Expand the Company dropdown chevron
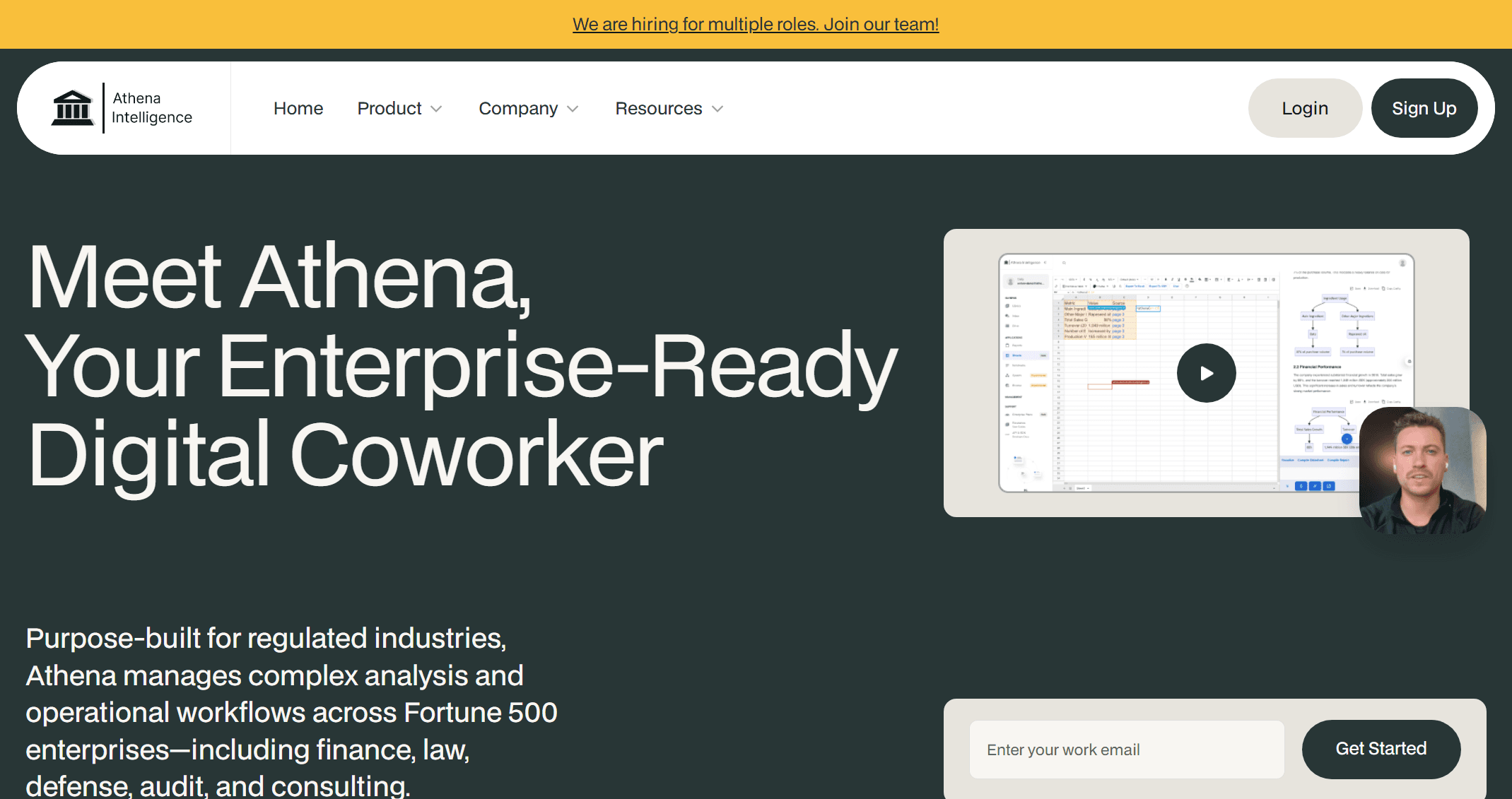The width and height of the screenshot is (1512, 799). [x=573, y=109]
